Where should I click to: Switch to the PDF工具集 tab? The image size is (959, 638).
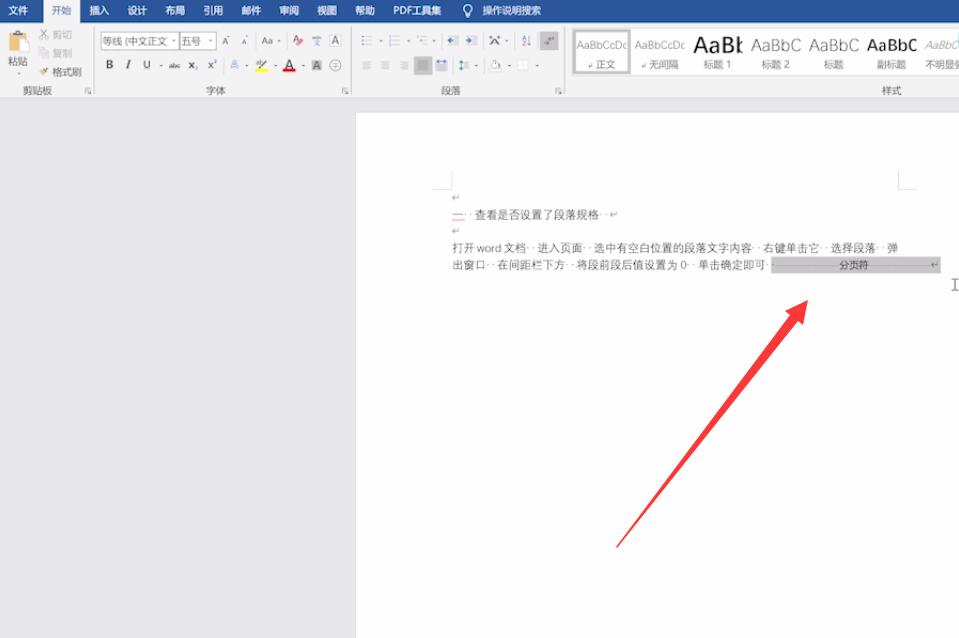point(417,10)
